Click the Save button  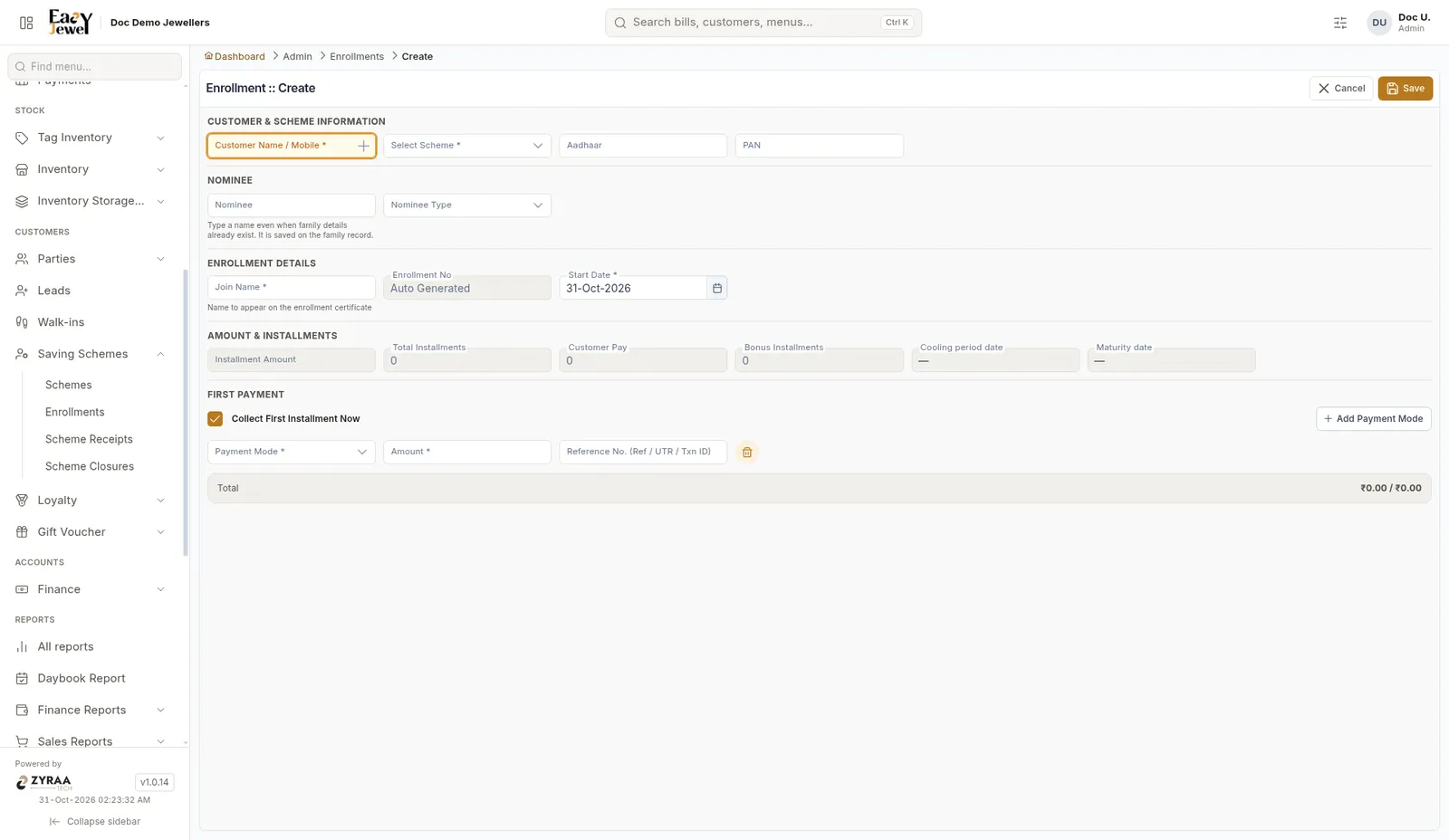pyautogui.click(x=1405, y=89)
